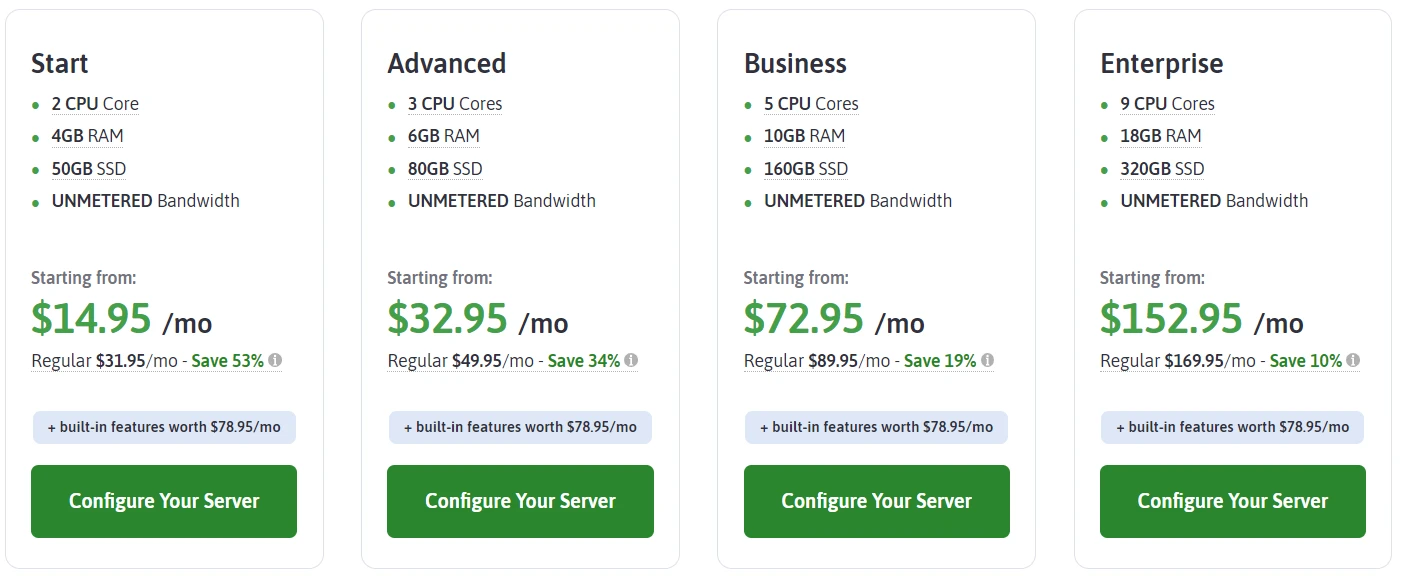Screen dimensions: 1401x576
Task: Select the Start plan heading
Action: click(59, 63)
